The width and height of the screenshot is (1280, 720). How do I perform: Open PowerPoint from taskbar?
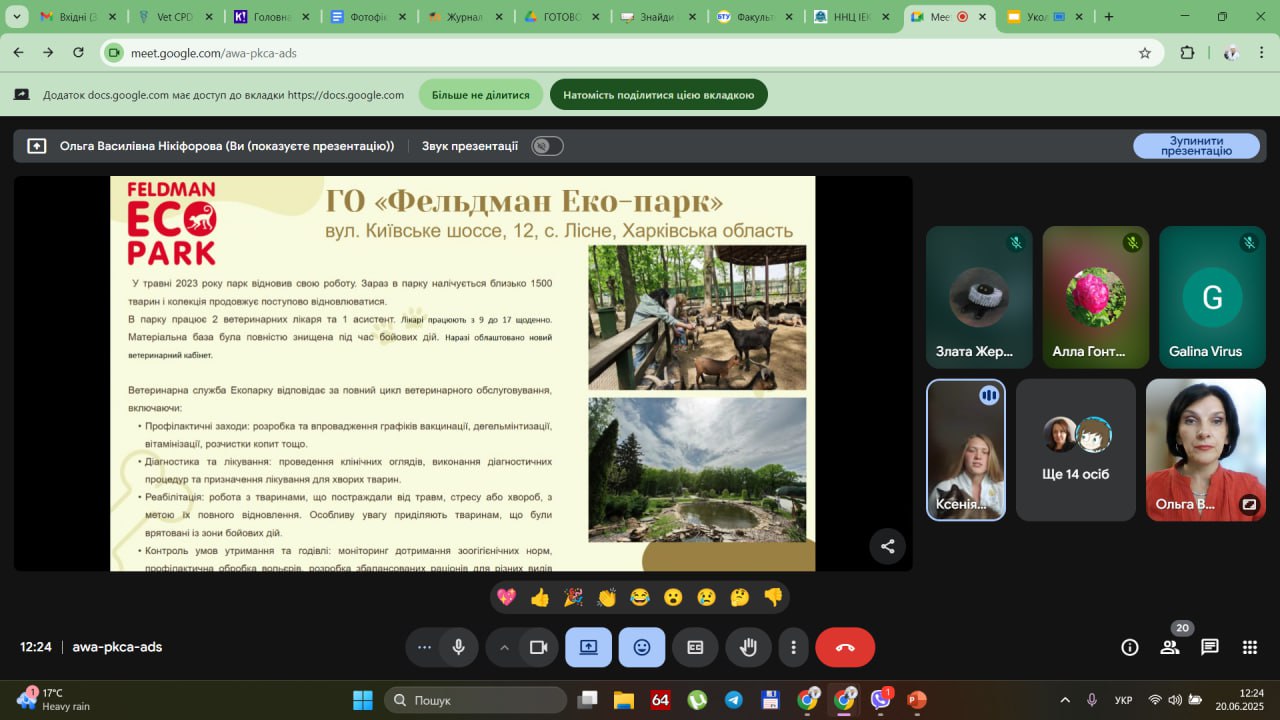point(916,700)
